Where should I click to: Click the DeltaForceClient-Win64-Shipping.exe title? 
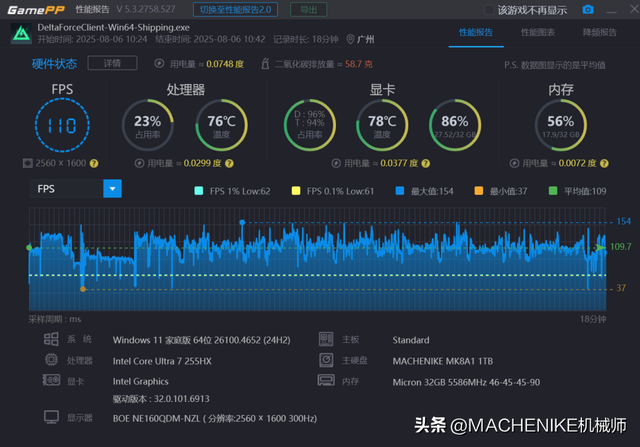[113, 27]
